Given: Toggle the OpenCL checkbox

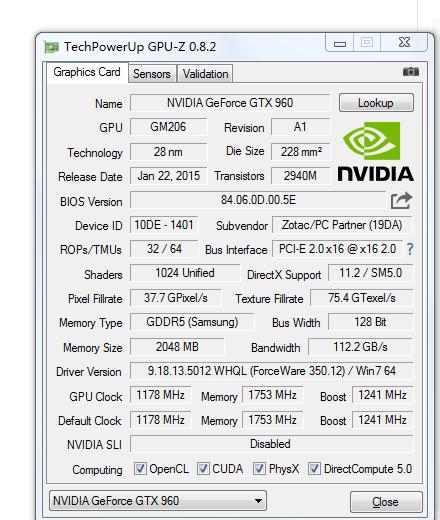Looking at the screenshot, I should [x=140, y=468].
